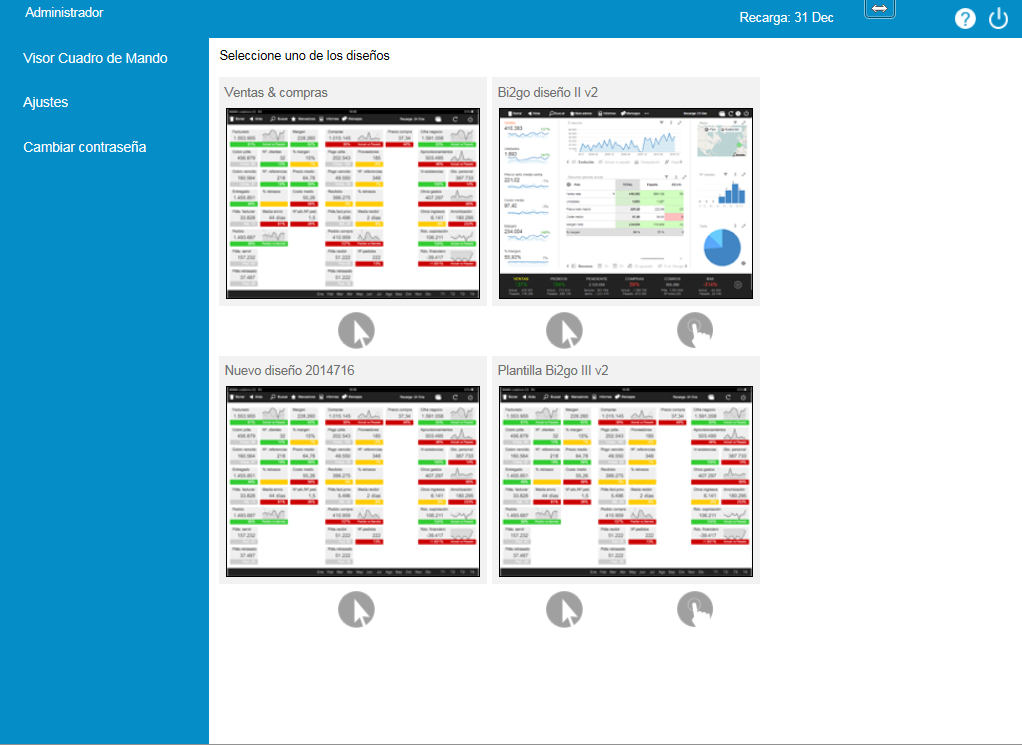The width and height of the screenshot is (1022, 745).
Task: Launch Plantilla Bi2go III v2 mouse mode icon
Action: [564, 609]
